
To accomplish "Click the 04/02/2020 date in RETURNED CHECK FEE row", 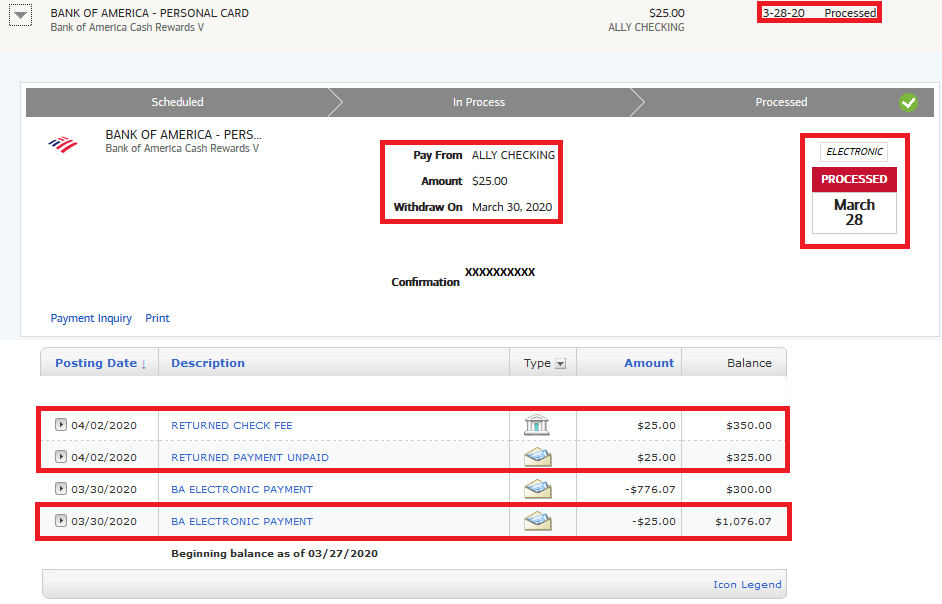I will (x=104, y=426).
